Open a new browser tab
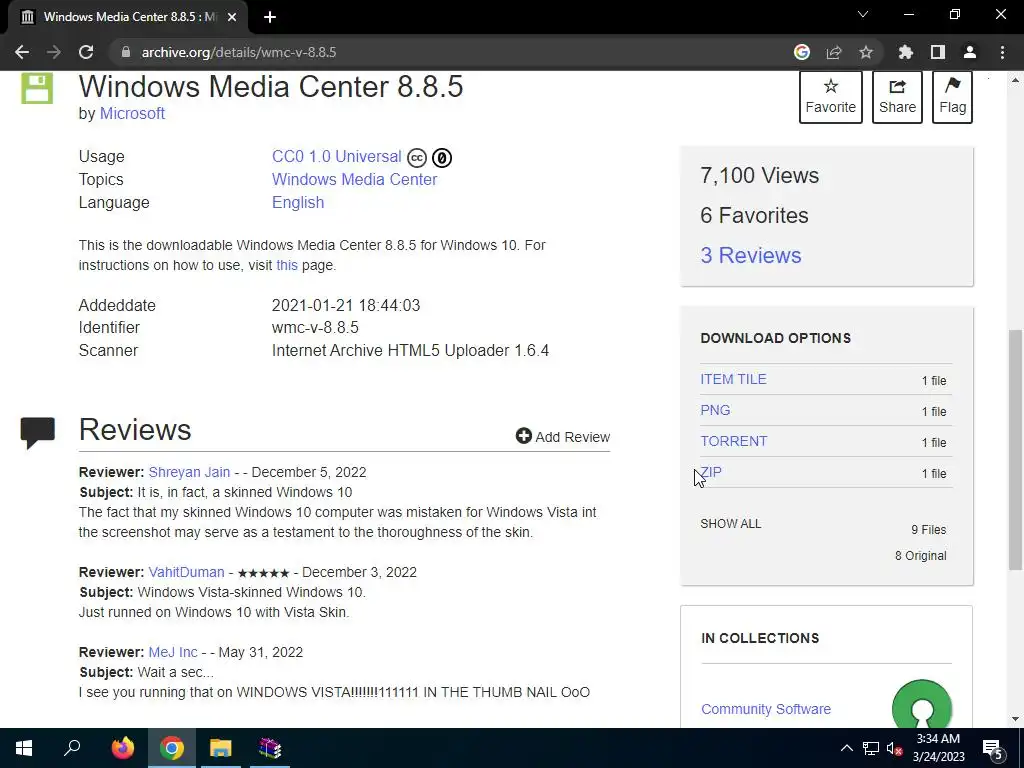Viewport: 1024px width, 768px height. (x=270, y=17)
